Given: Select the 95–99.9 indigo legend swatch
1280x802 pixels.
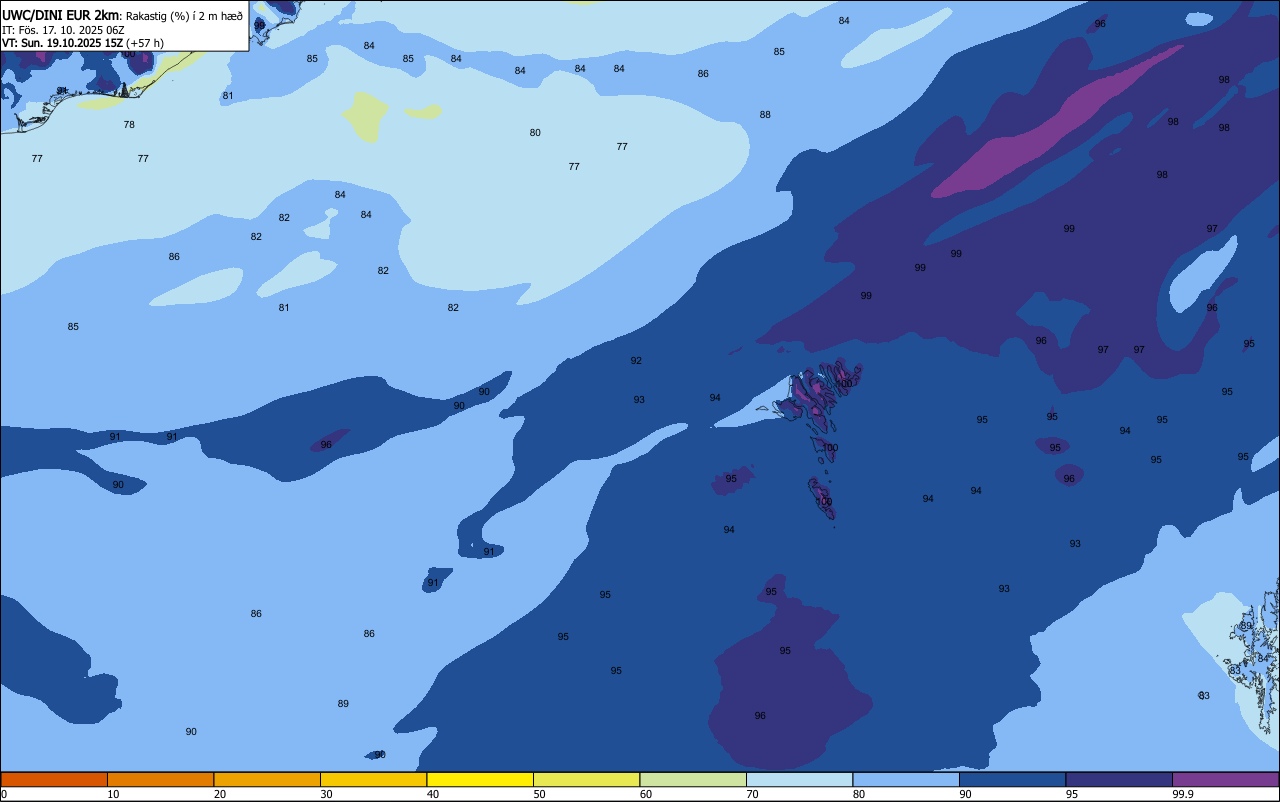Looking at the screenshot, I should 1119,779.
